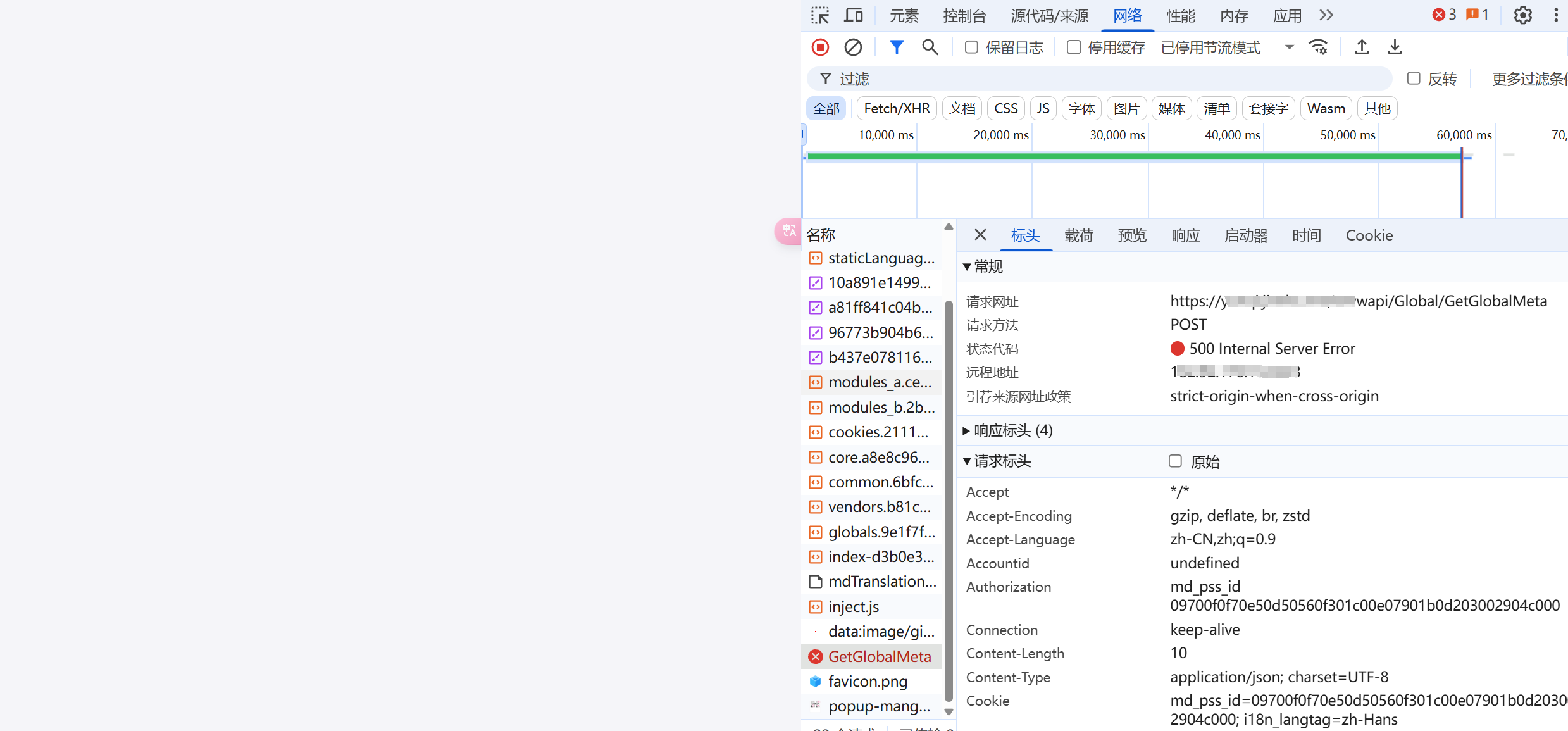Open DevTools settings gear icon
1568x731 pixels.
tap(1522, 15)
